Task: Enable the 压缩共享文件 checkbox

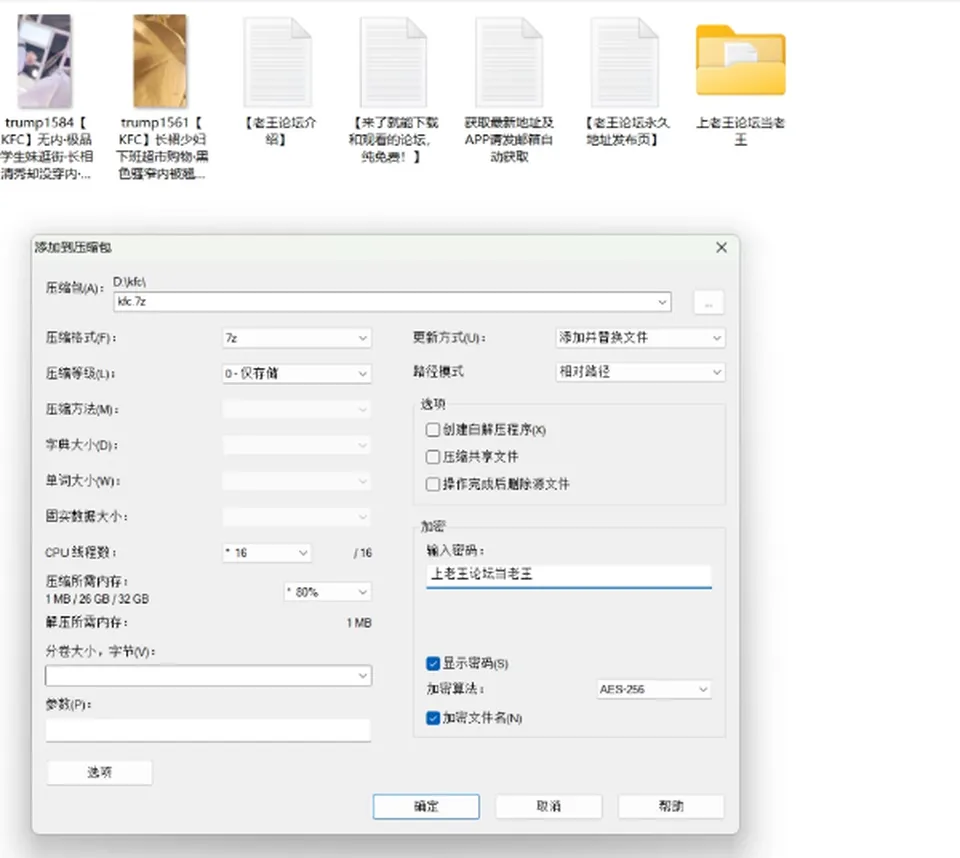Action: (433, 457)
